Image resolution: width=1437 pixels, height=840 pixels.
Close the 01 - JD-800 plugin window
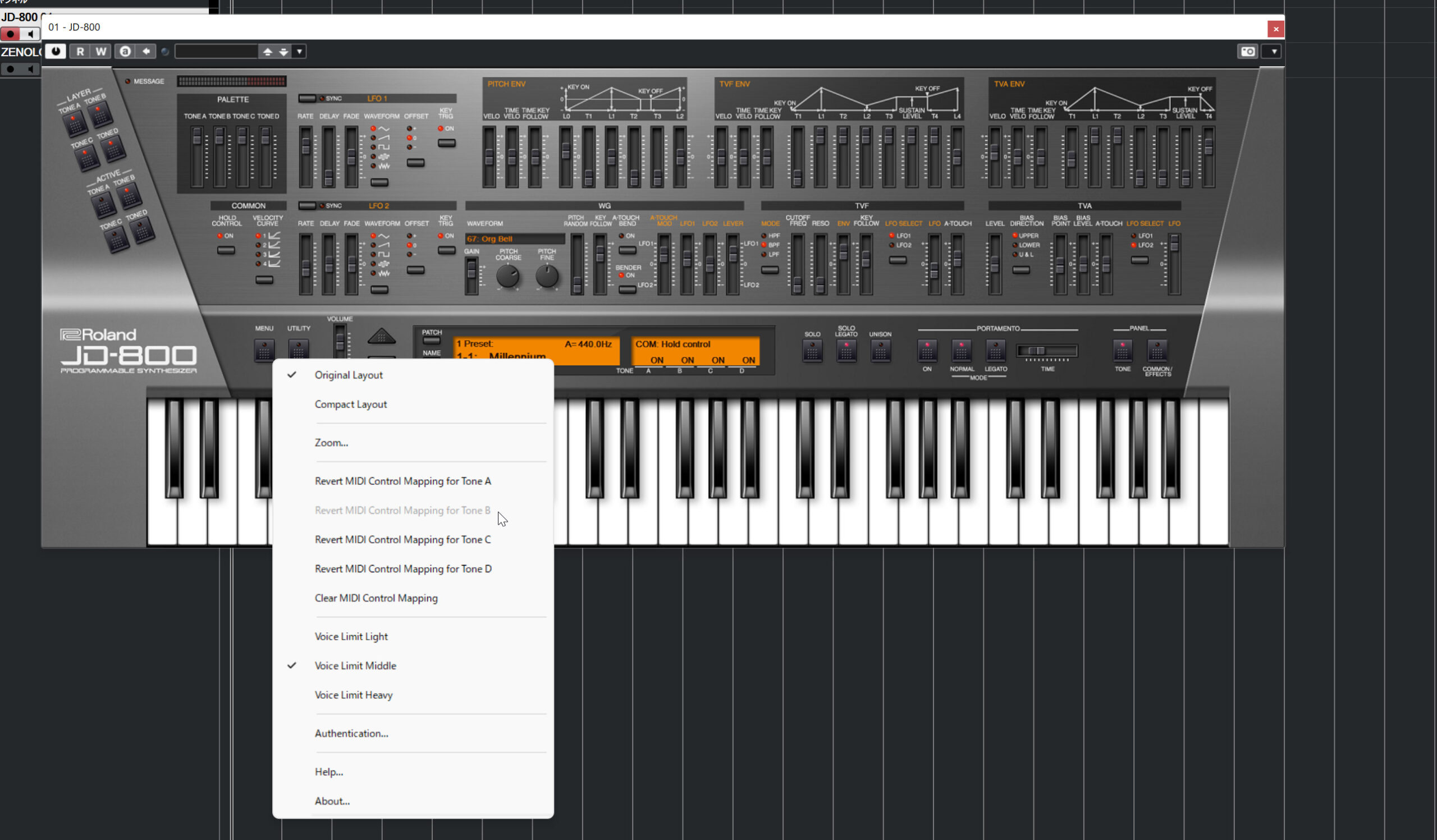[1276, 29]
